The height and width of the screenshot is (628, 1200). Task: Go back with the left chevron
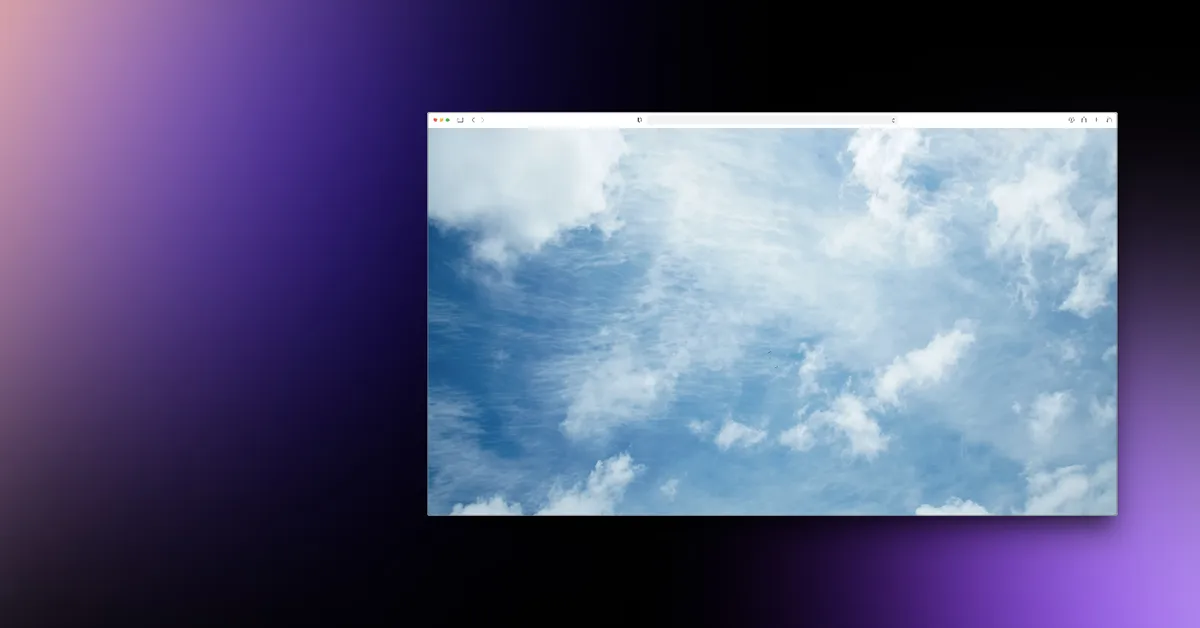(473, 120)
